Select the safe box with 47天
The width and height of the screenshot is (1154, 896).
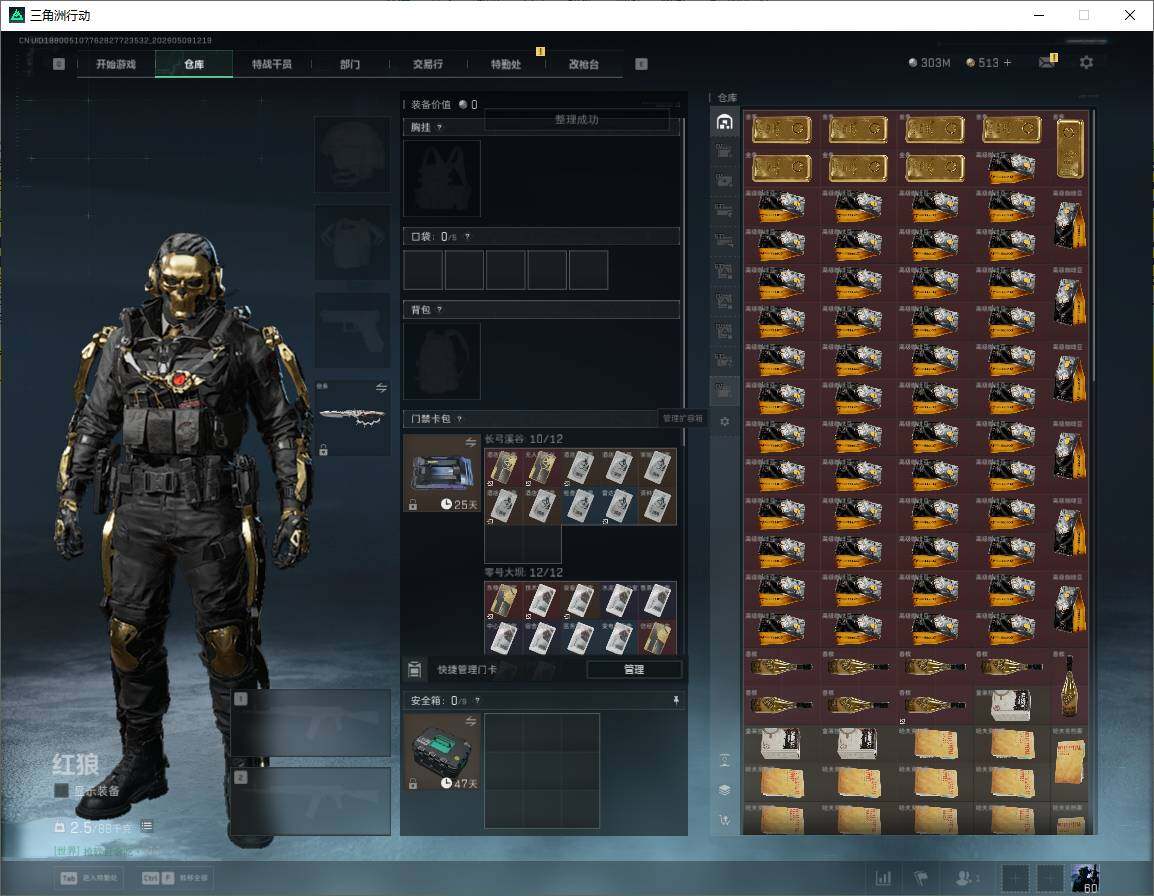[x=442, y=752]
